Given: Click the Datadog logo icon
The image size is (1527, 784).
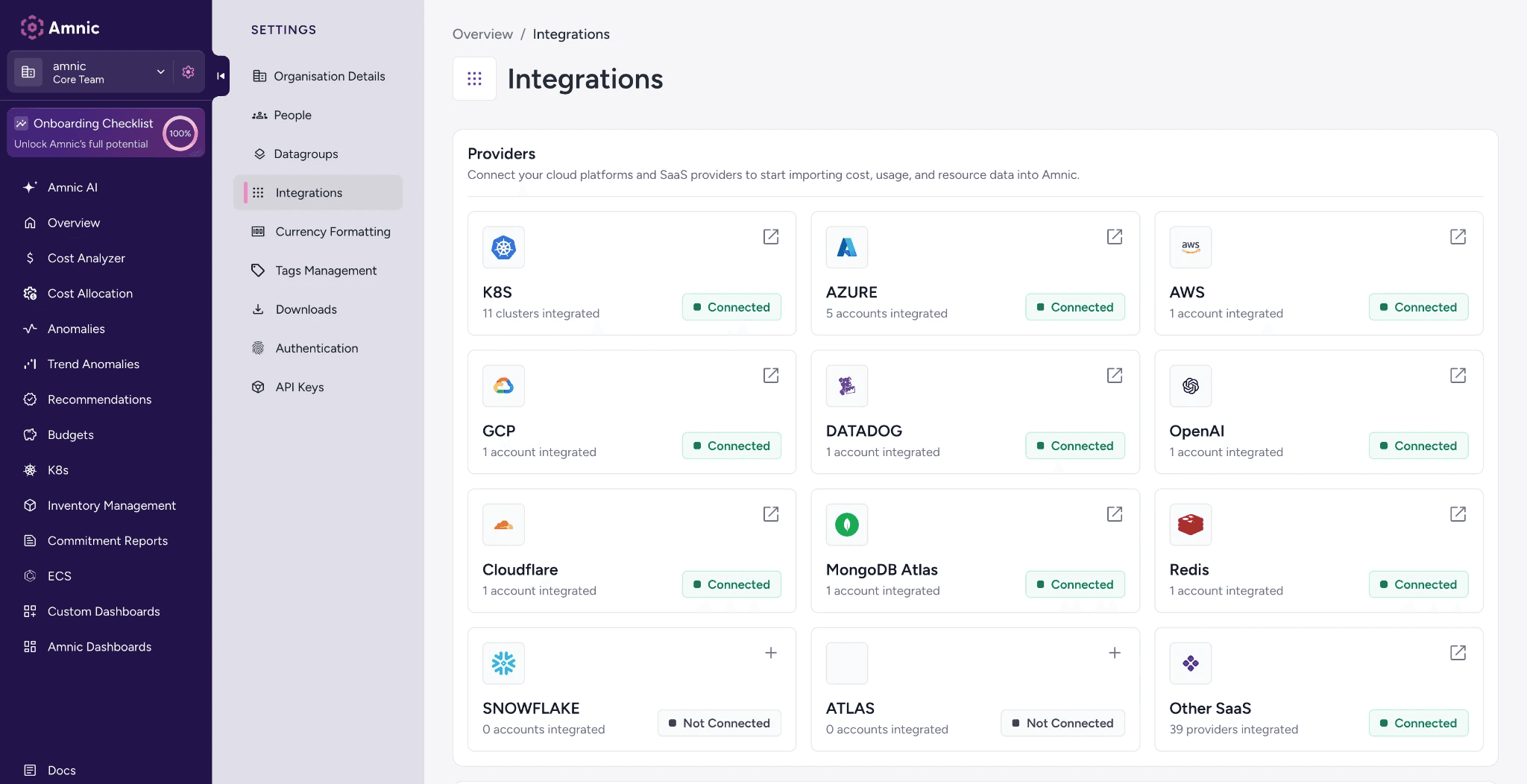Looking at the screenshot, I should (847, 386).
